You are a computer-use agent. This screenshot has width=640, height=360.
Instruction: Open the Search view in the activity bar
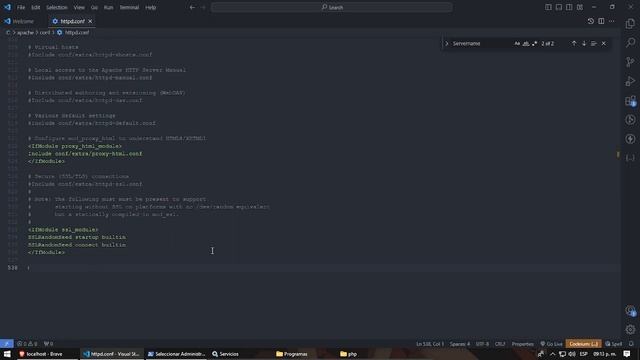pos(630,42)
